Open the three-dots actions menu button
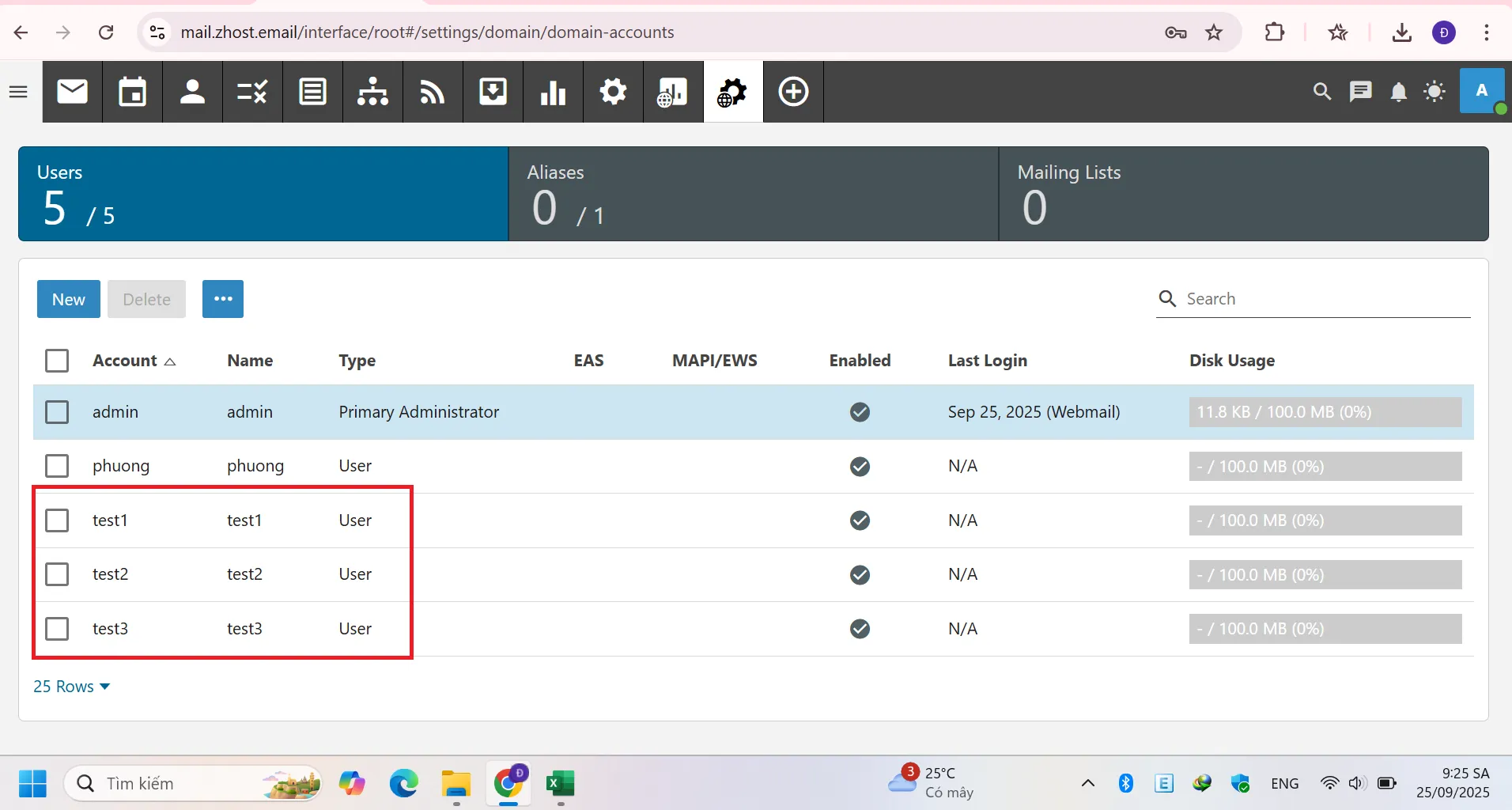Screen dimensions: 1512x810 pos(223,299)
